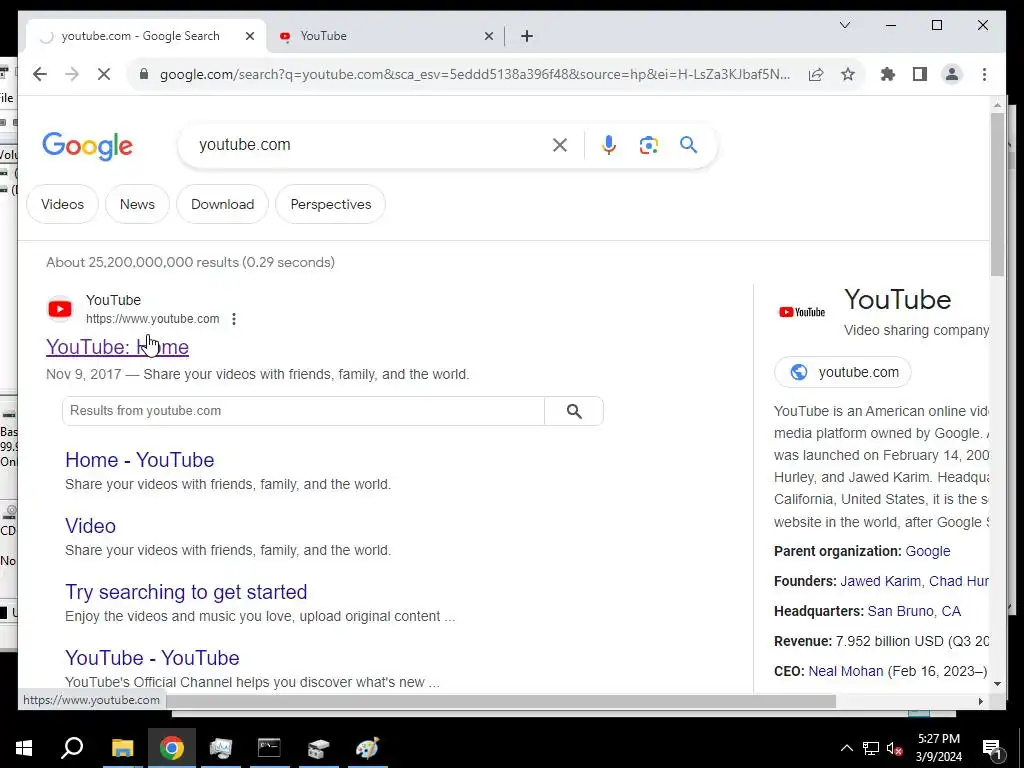Filter results by Videos

click(63, 204)
